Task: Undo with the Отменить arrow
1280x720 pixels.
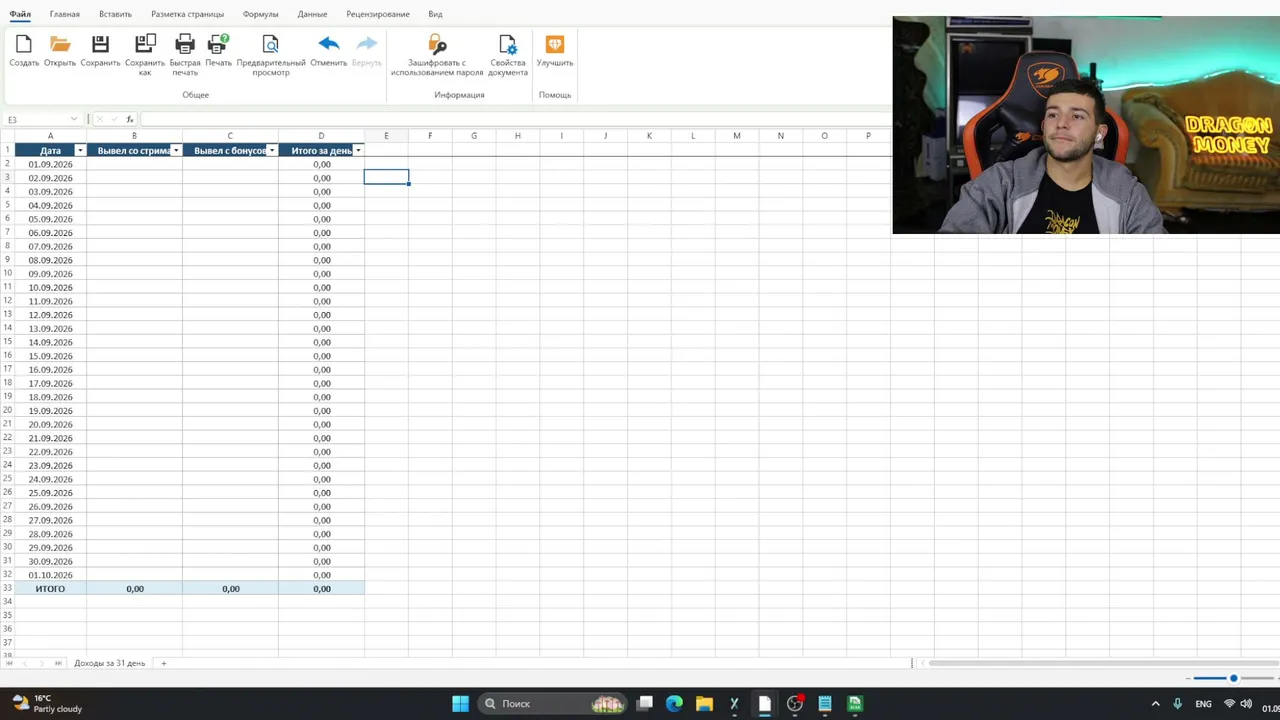Action: [x=328, y=44]
